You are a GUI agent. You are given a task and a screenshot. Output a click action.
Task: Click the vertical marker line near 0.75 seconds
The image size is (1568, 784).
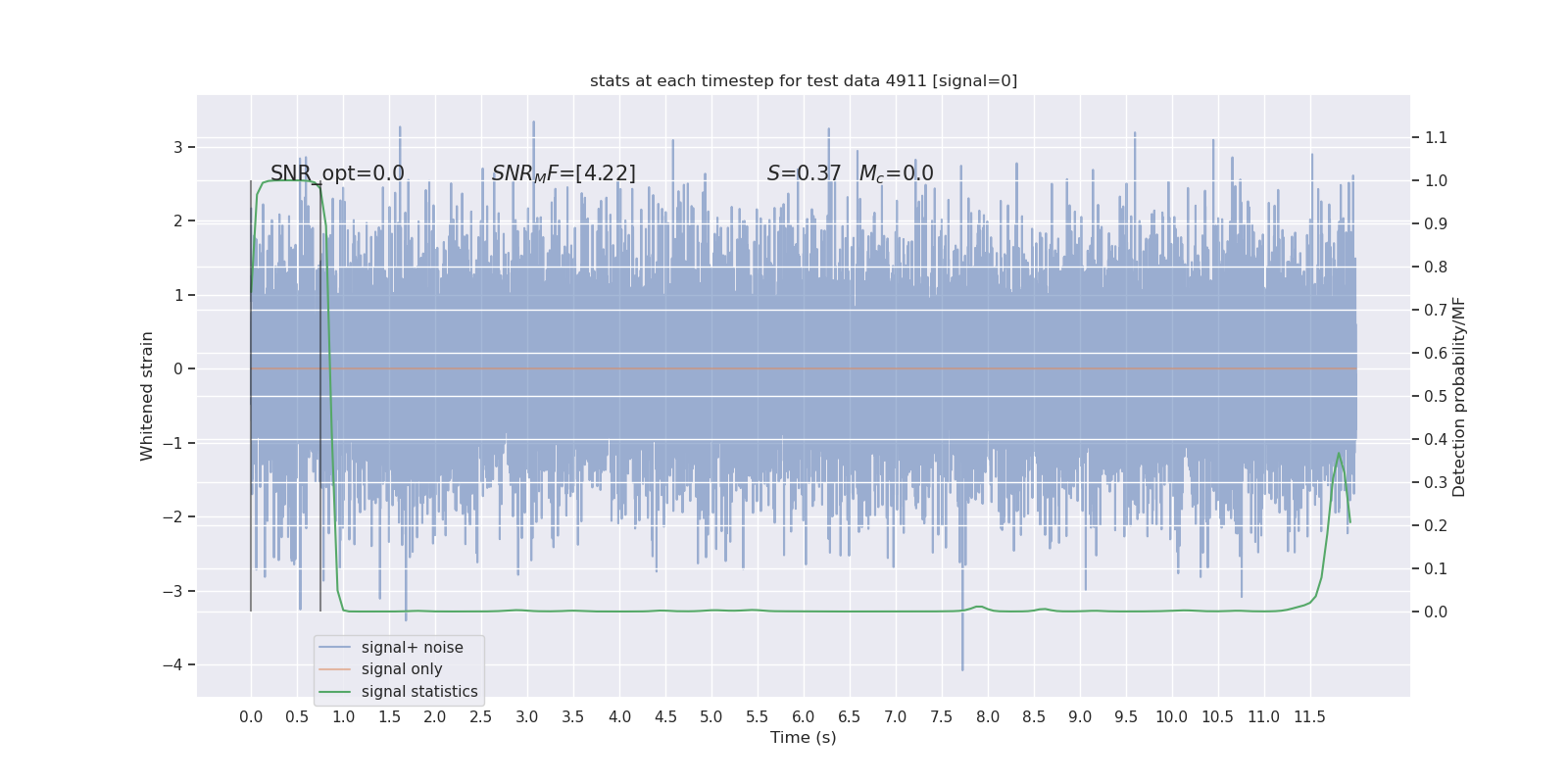pos(320,396)
